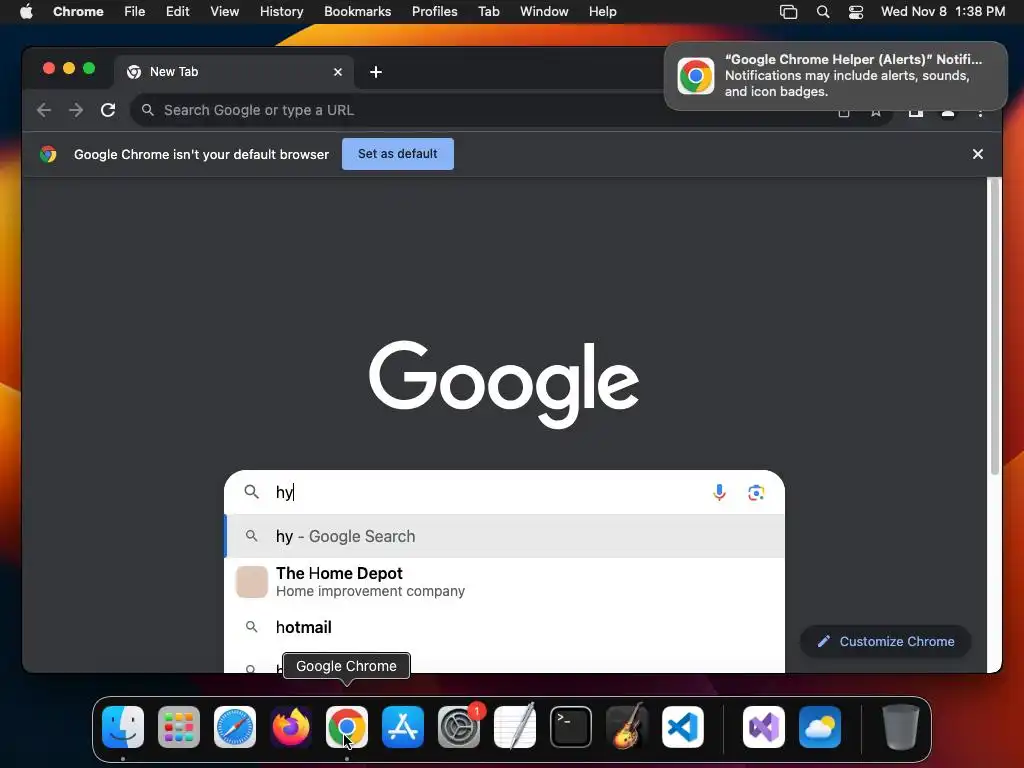Open Chrome's three-dot menu
This screenshot has height=768, width=1024.
pos(980,114)
